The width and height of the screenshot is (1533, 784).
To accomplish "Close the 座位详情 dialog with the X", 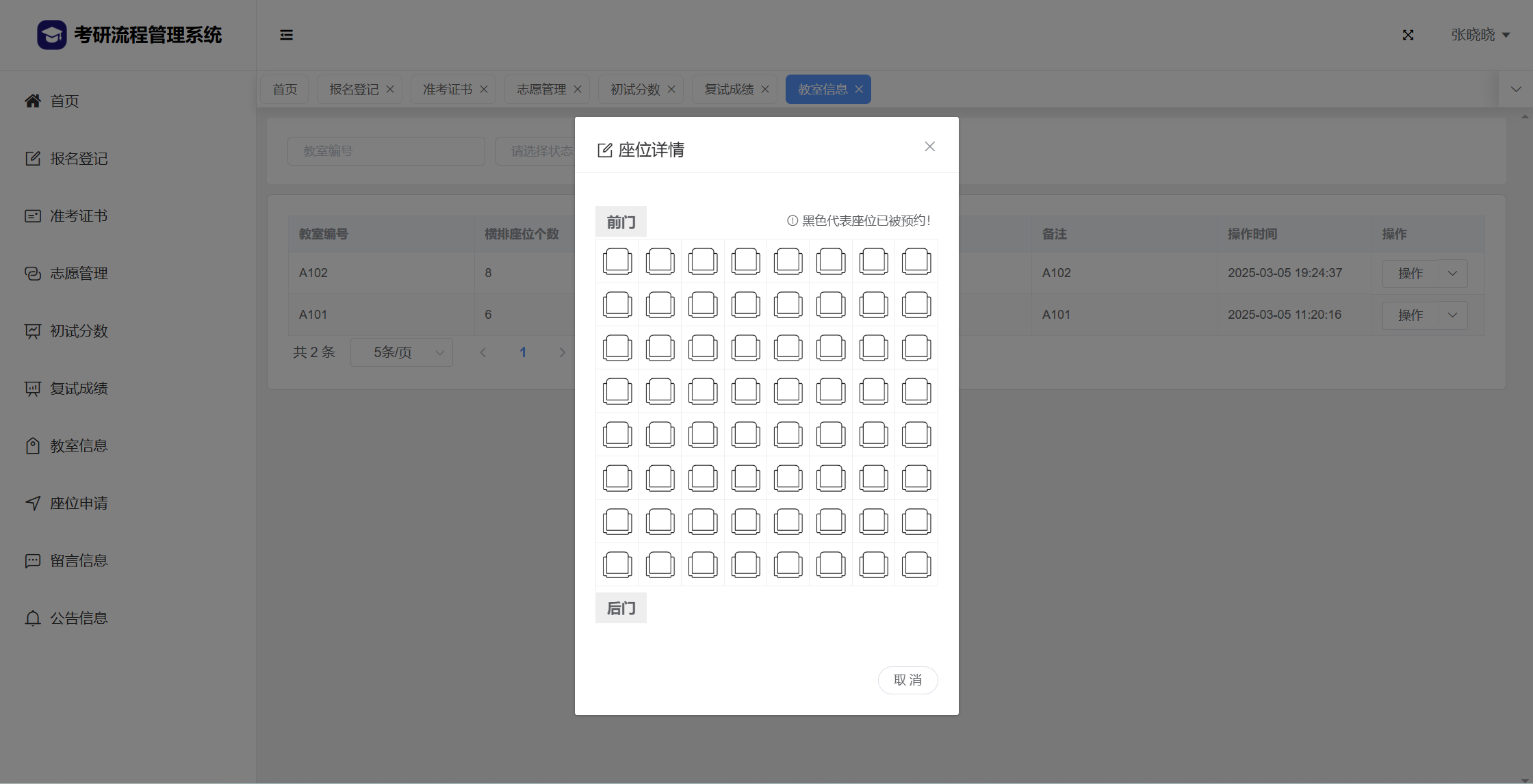I will coord(929,146).
